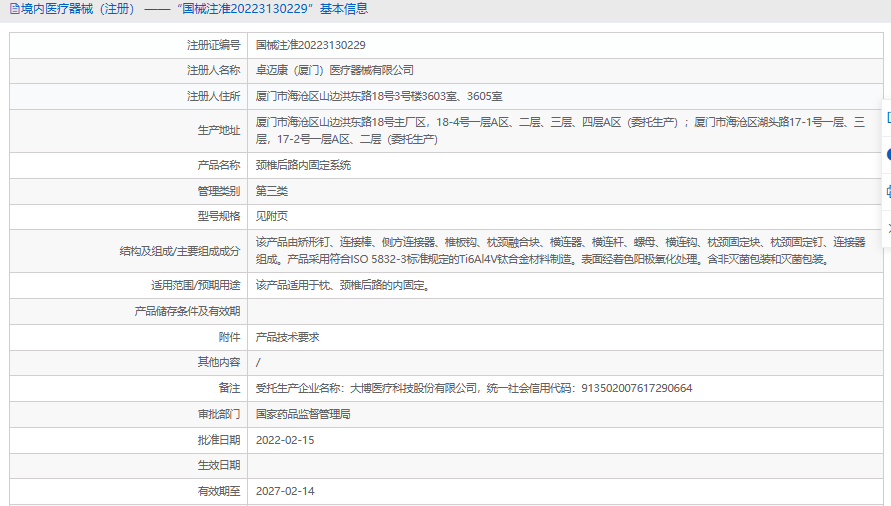Click the empty 产品储存条件及有效期 value cell
The height and width of the screenshot is (506, 891).
(565, 312)
